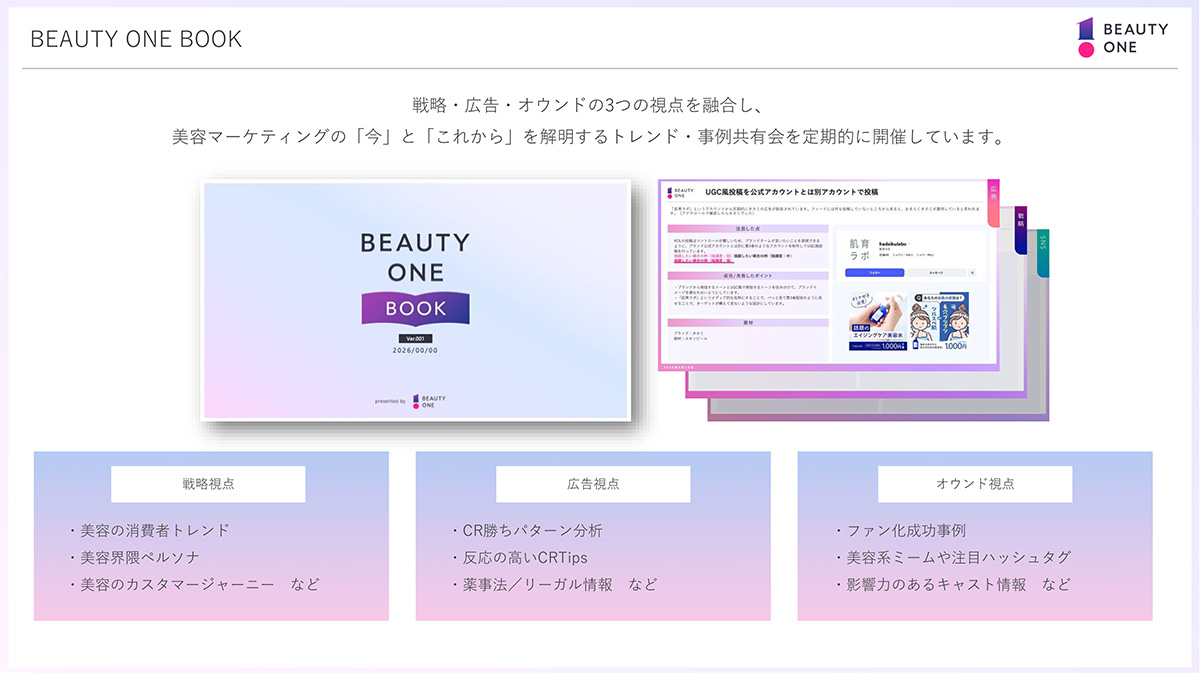Image resolution: width=1200 pixels, height=675 pixels.
Task: Click the BEAUTY ONE BOOK slide title
Action: pos(137,39)
